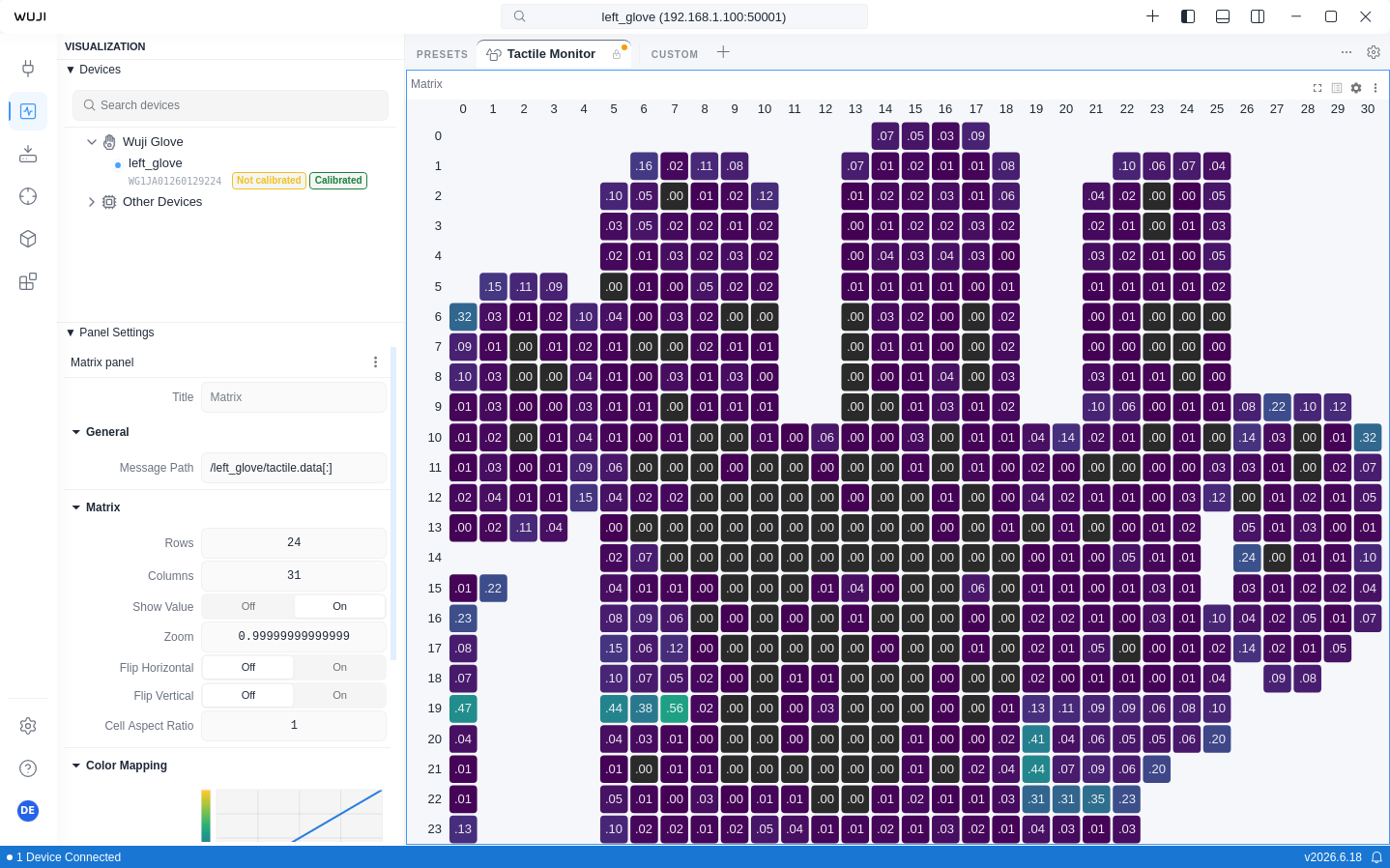Click the Matrix panel settings gear icon
The height and width of the screenshot is (868, 1390).
click(x=1356, y=88)
